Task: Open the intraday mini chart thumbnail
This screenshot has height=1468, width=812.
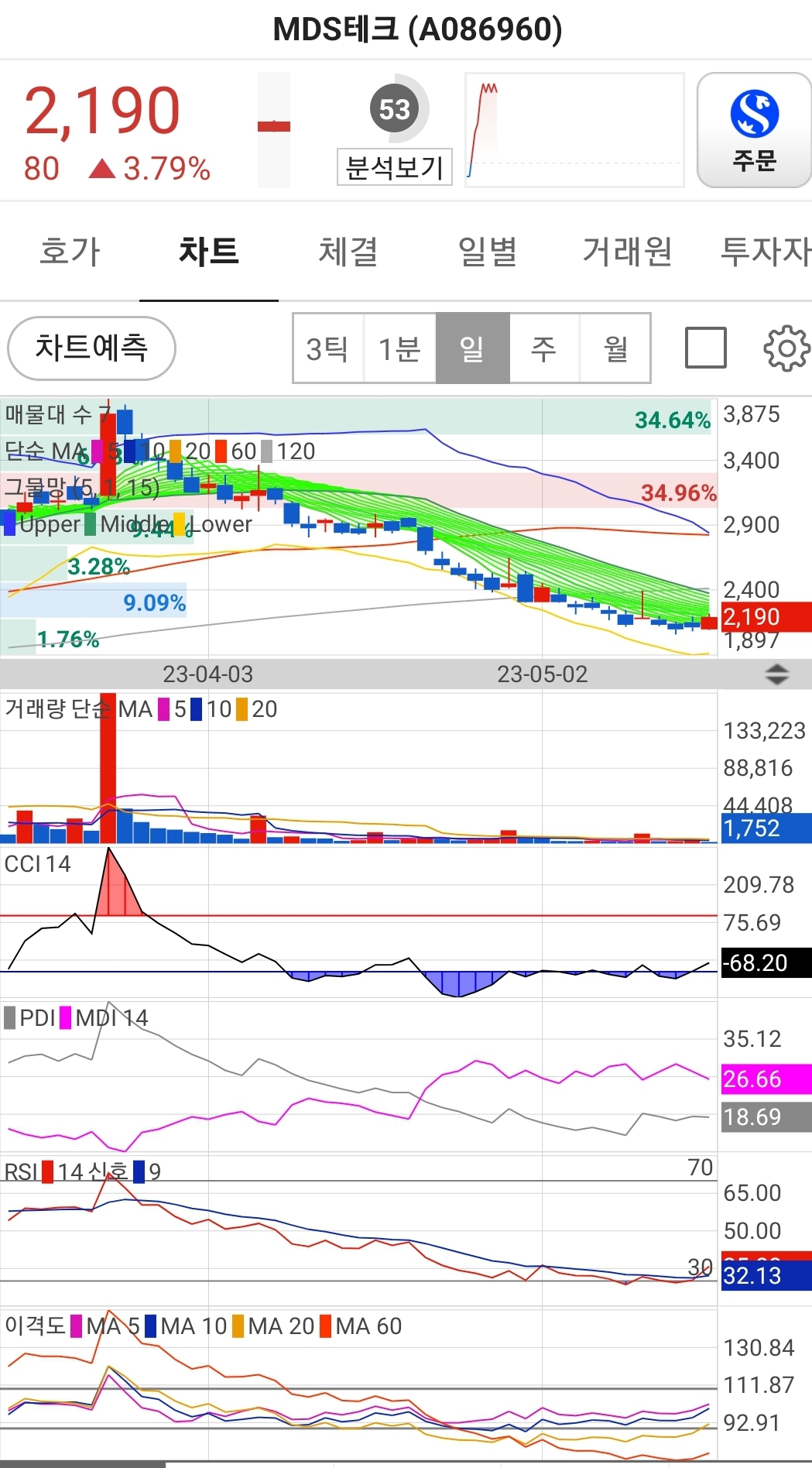Action: click(x=574, y=130)
